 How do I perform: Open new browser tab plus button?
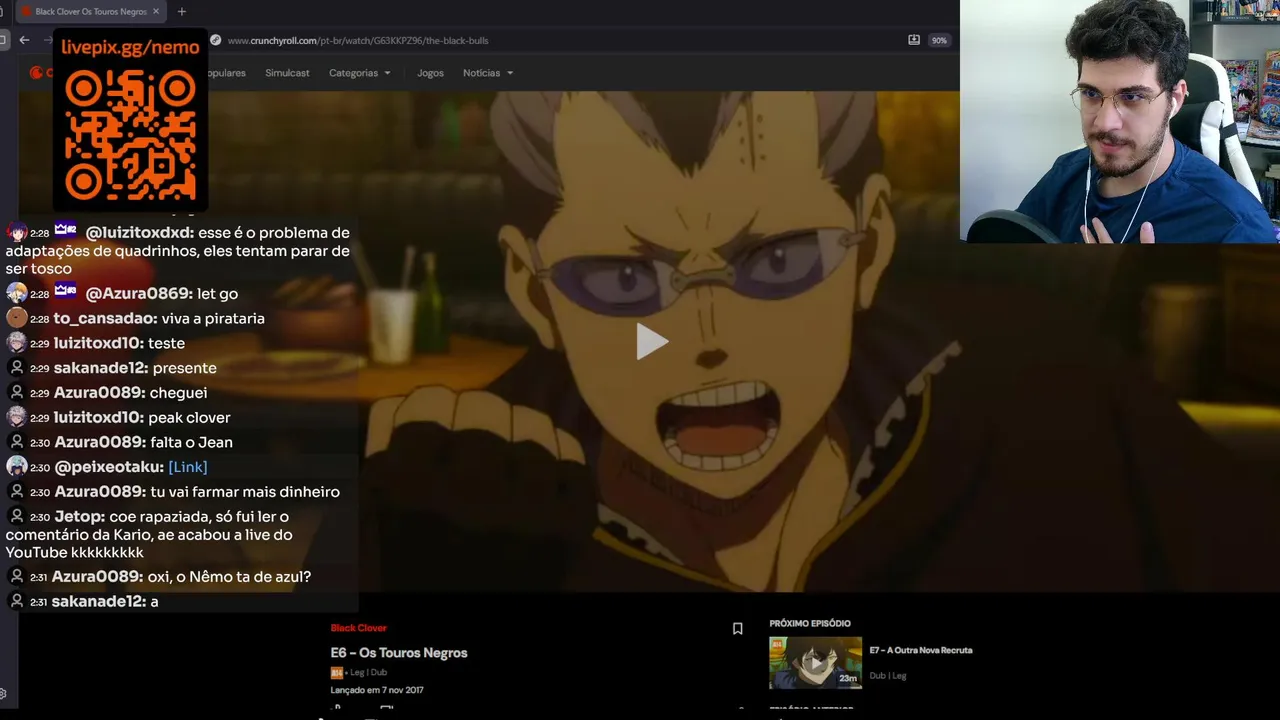(181, 11)
